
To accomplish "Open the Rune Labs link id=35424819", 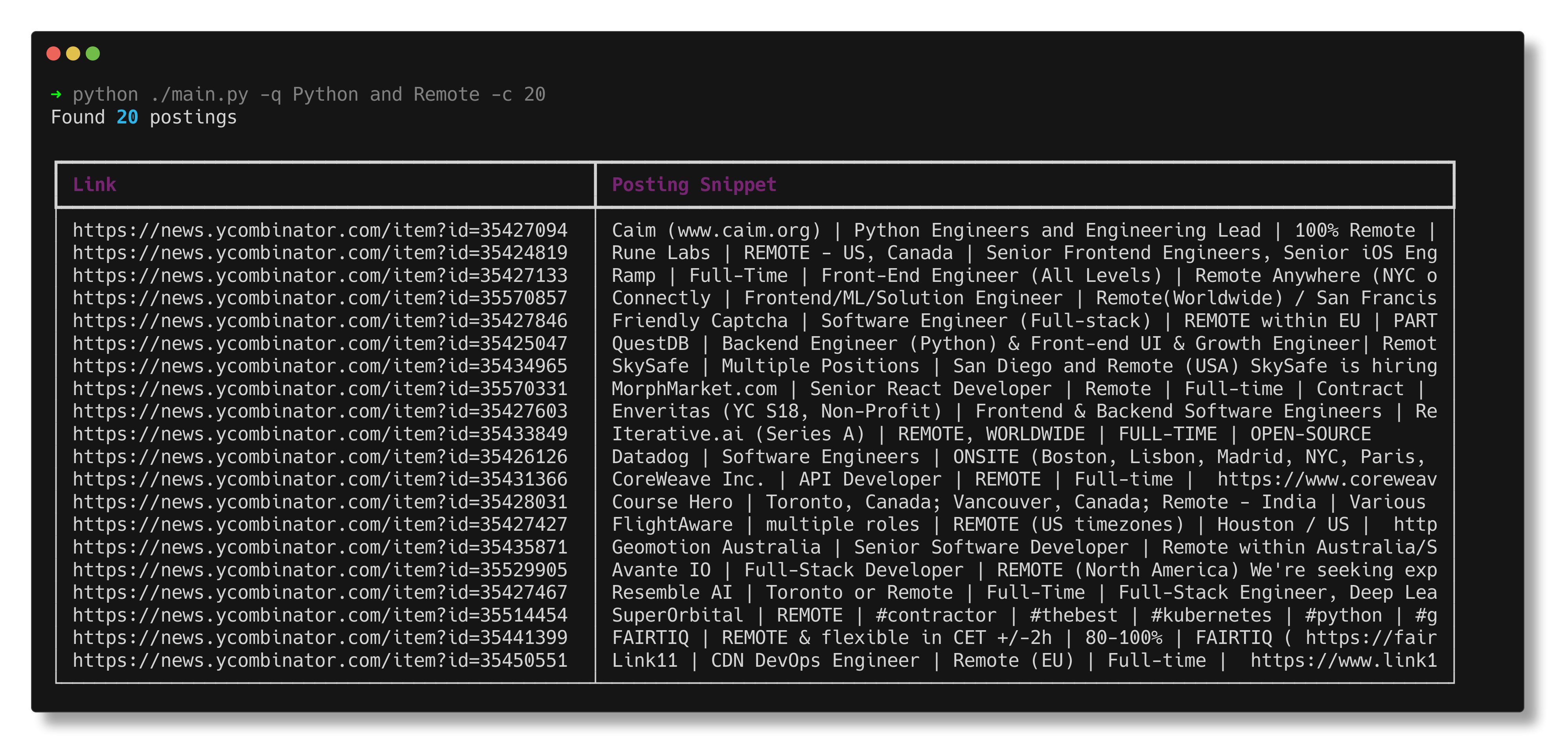I will click(320, 253).
